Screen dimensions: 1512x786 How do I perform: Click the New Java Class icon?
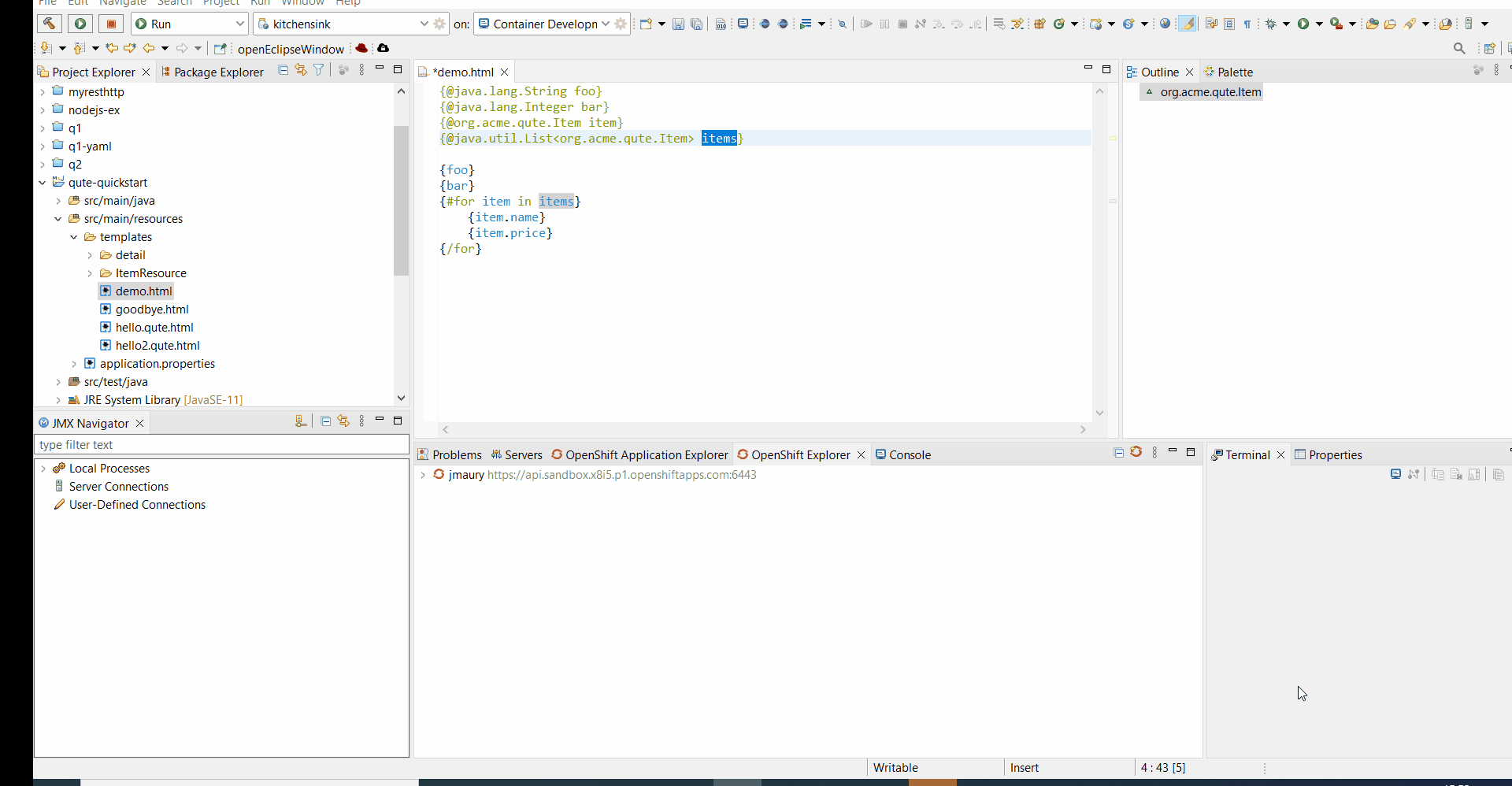coord(1059,24)
